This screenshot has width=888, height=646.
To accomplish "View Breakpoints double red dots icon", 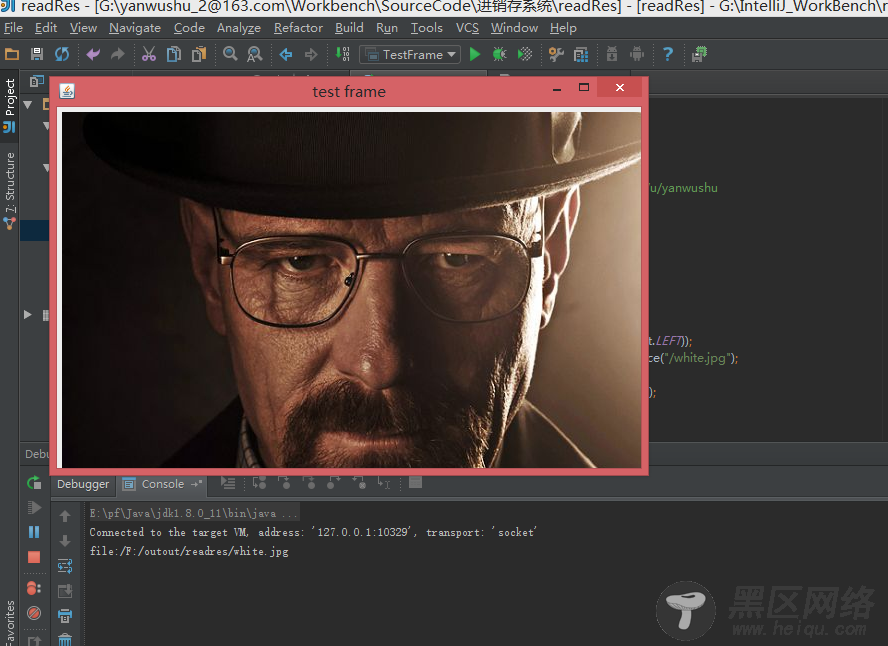I will click(34, 588).
